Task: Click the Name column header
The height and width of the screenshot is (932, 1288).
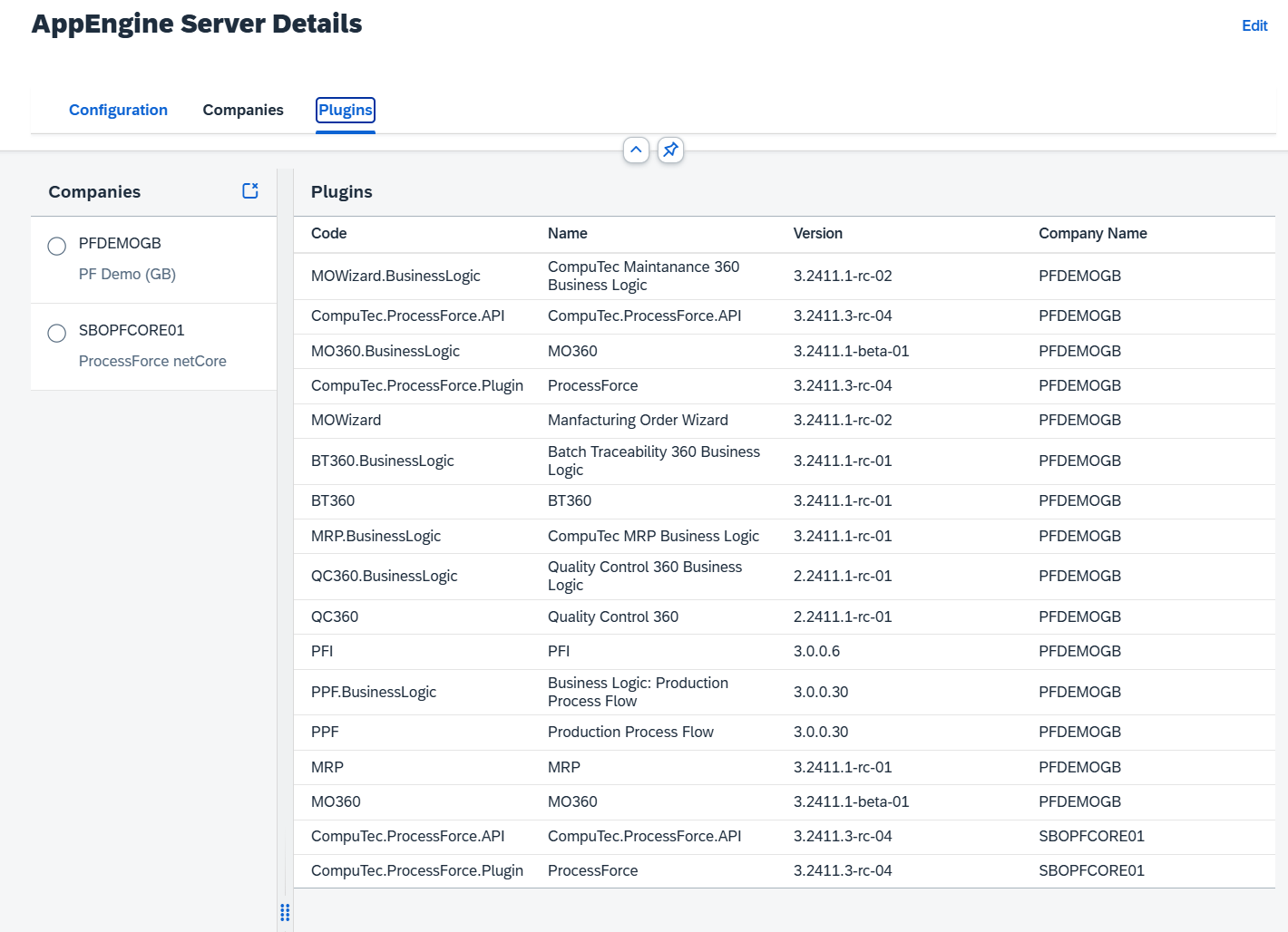Action: [x=568, y=233]
